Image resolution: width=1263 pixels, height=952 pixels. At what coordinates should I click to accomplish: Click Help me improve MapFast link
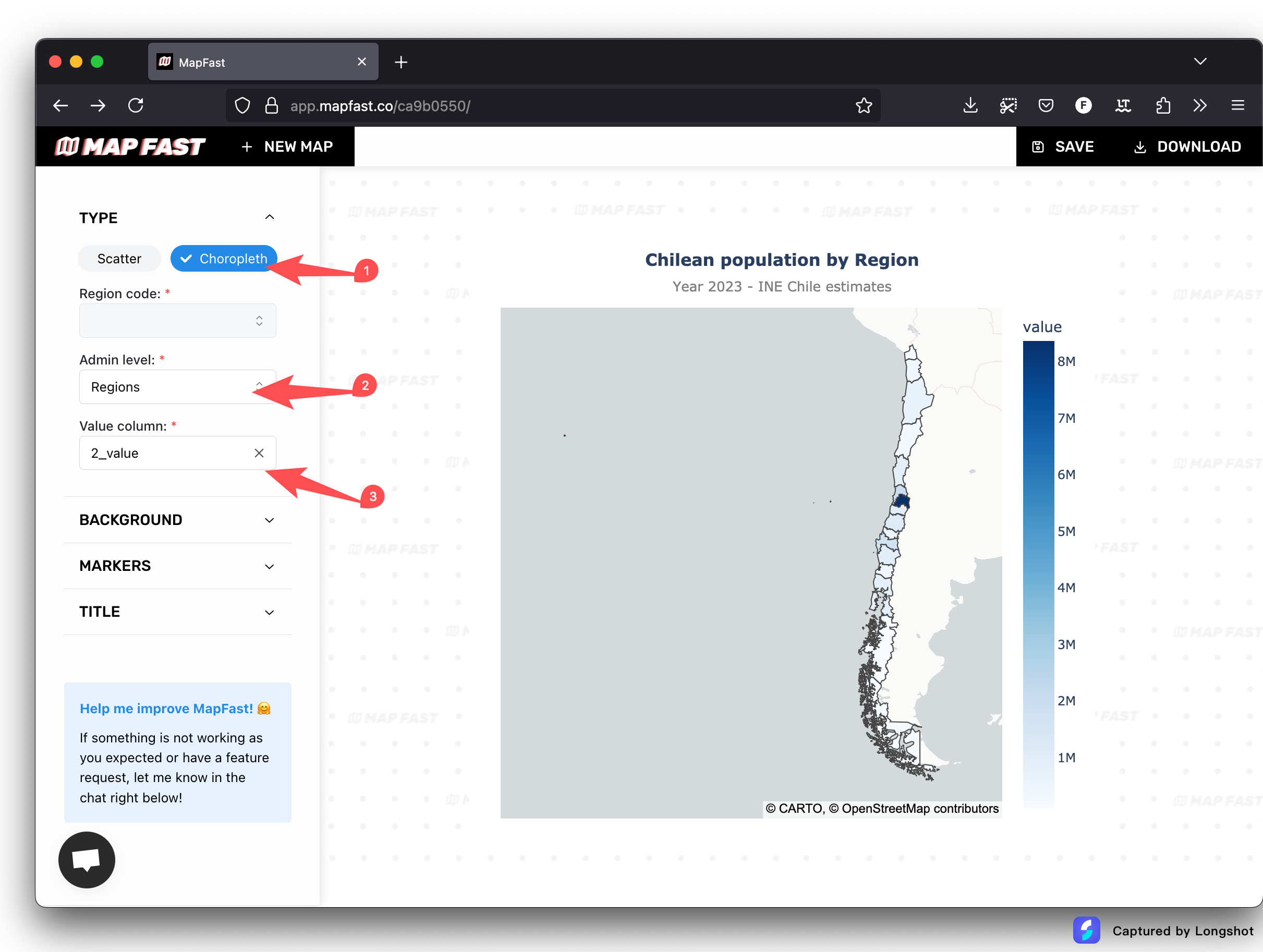click(x=175, y=709)
